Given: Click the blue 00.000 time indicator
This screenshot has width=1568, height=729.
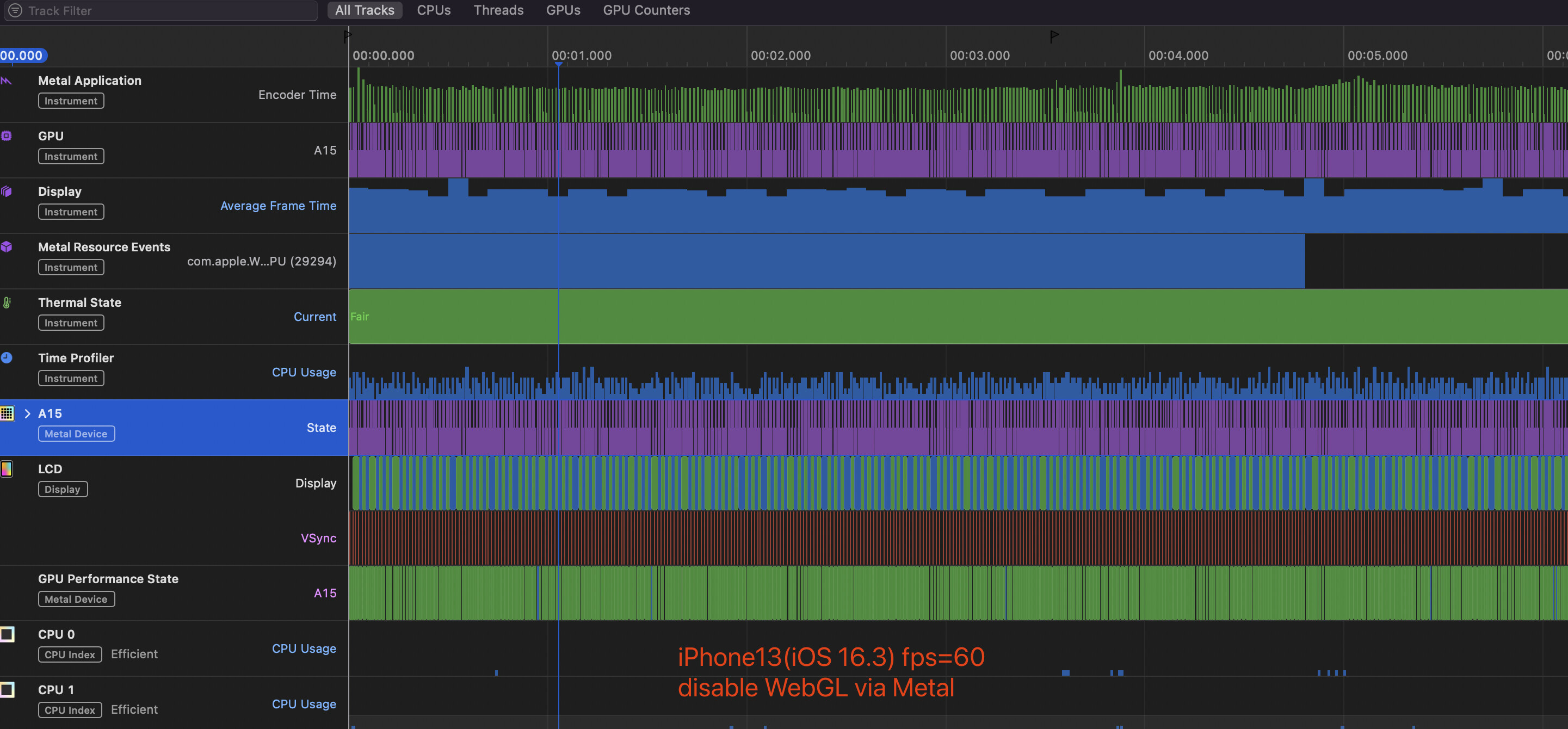Looking at the screenshot, I should coord(22,55).
